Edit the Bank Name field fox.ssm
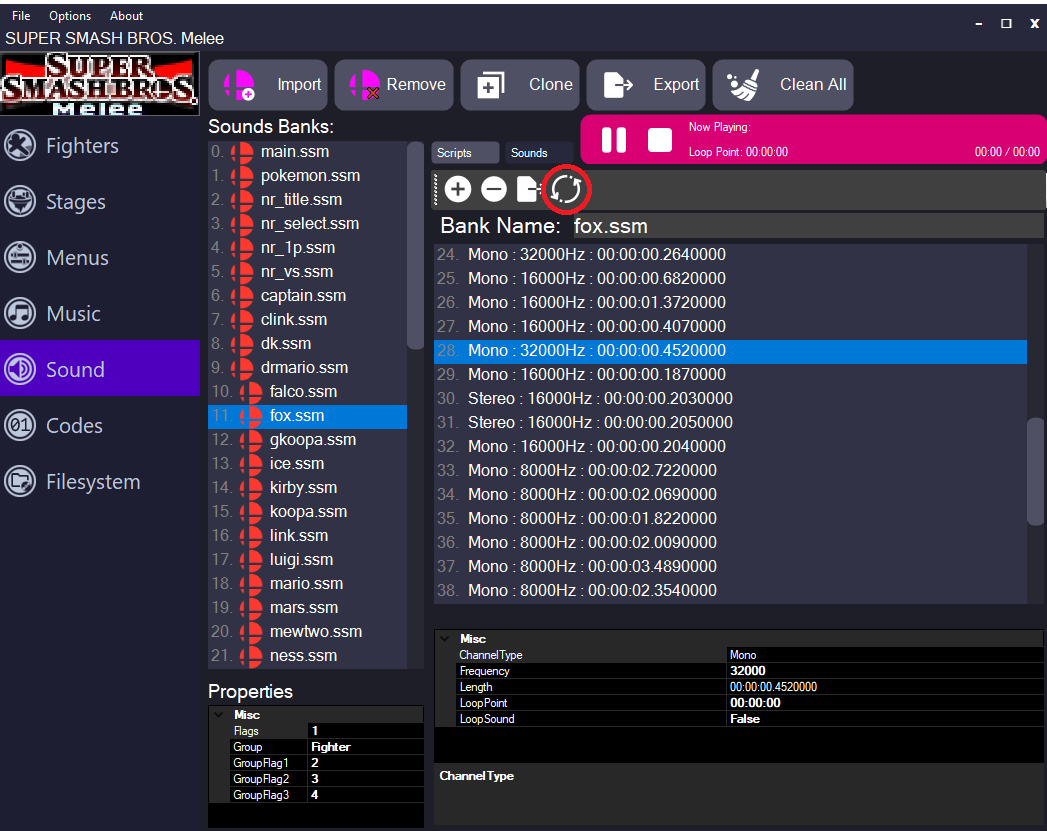1047x831 pixels. 807,226
